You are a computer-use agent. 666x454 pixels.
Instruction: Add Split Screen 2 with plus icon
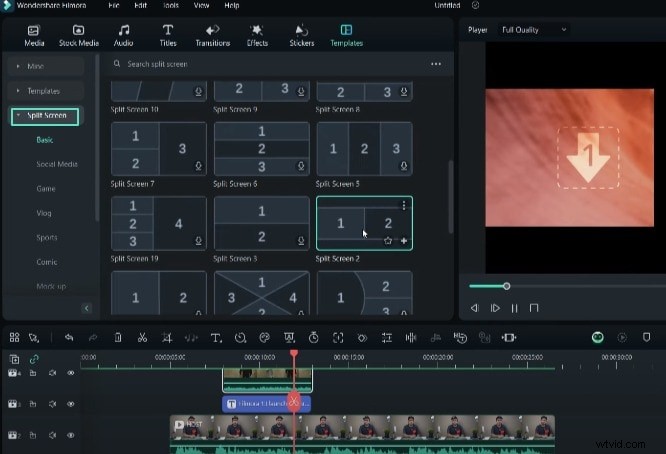click(x=404, y=241)
